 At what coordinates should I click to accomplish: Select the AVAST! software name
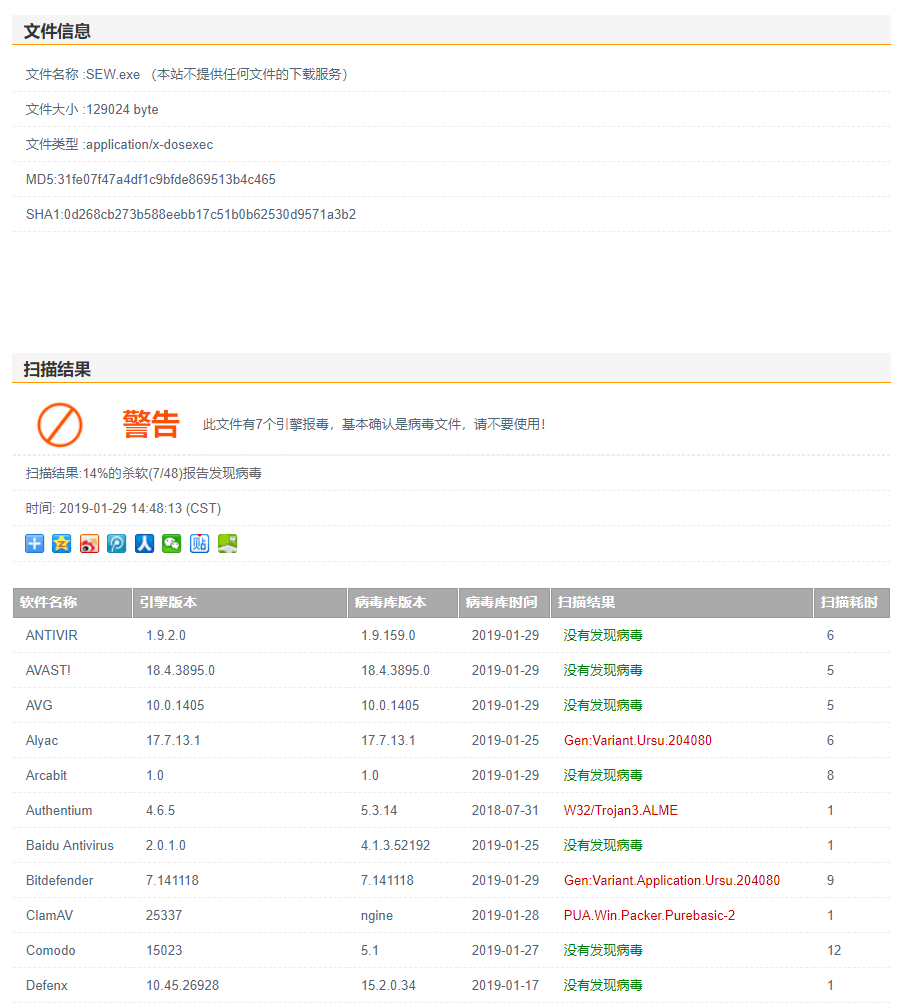tap(48, 670)
